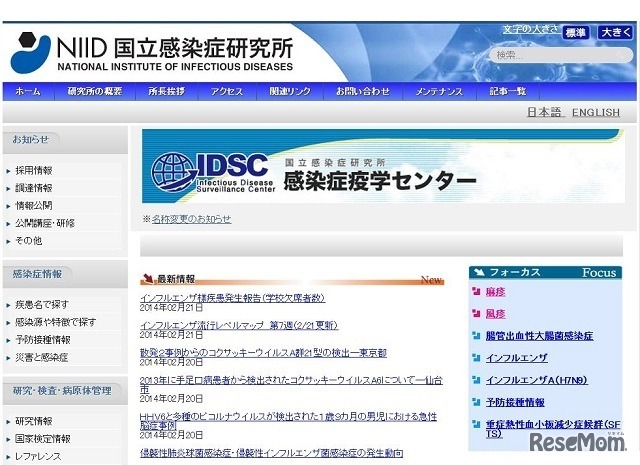Open 風疹 focus link
This screenshot has height=465, width=640.
496,314
